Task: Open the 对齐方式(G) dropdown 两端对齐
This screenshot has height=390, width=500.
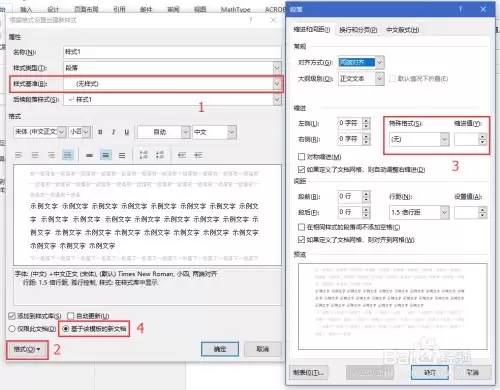Action: pos(380,62)
